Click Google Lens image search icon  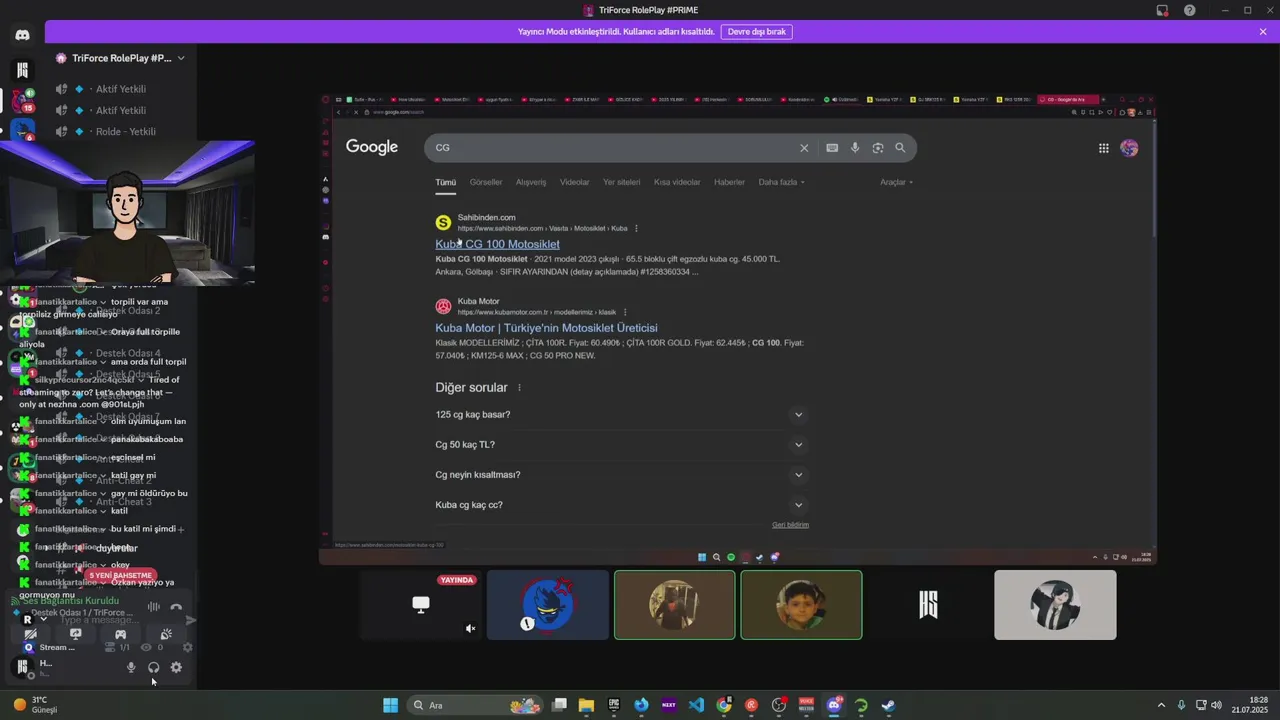878,148
